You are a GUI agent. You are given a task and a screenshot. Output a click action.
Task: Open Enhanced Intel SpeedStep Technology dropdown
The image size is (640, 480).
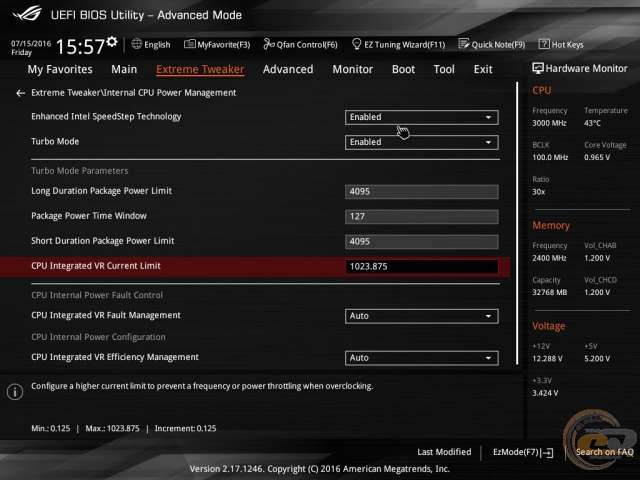click(422, 117)
